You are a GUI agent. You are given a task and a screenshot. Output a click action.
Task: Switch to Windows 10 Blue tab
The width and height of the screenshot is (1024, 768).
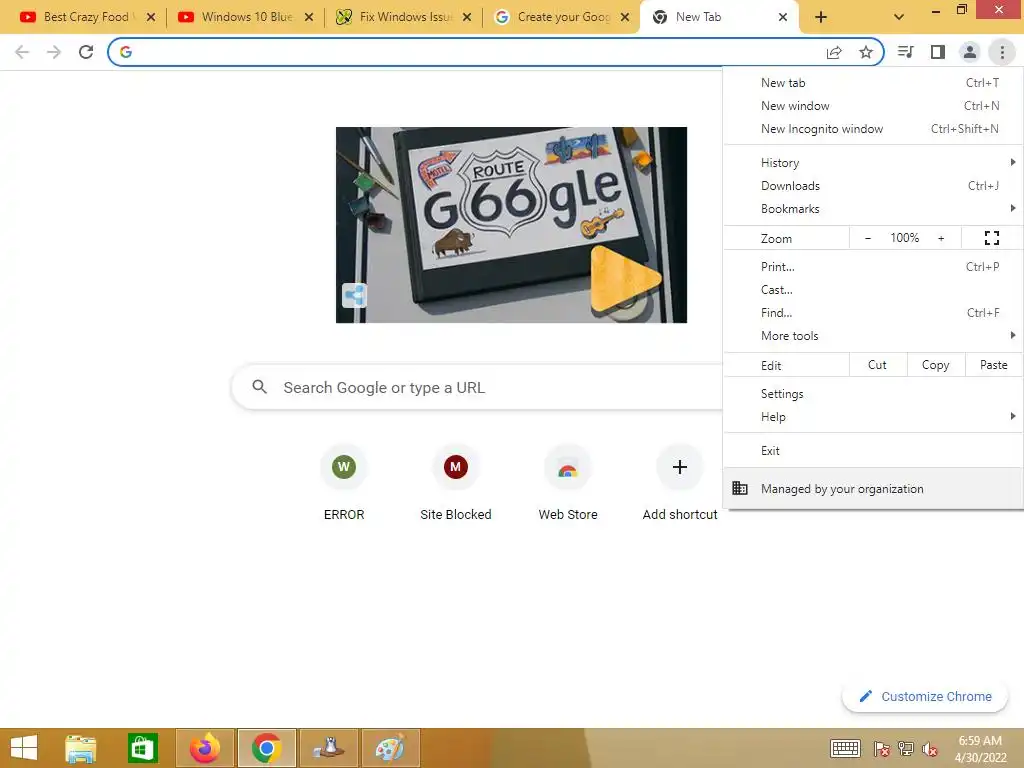point(245,17)
